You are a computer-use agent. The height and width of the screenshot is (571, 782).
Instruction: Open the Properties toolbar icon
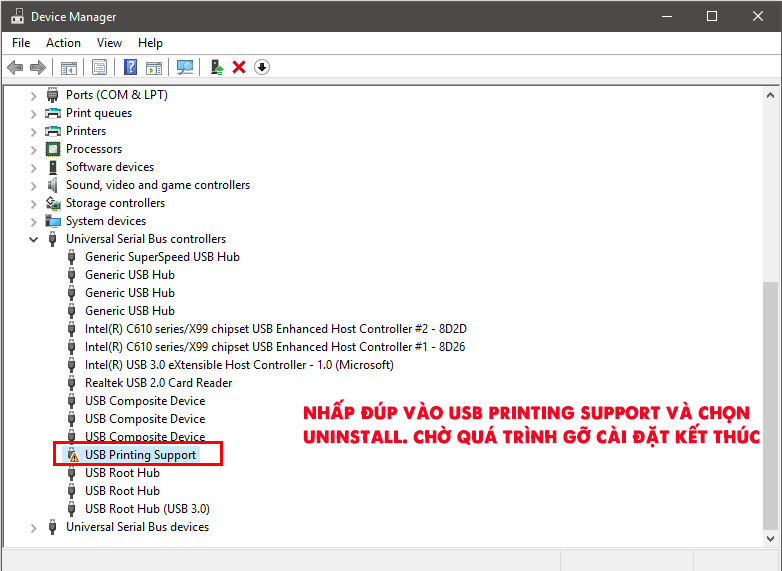click(x=99, y=67)
